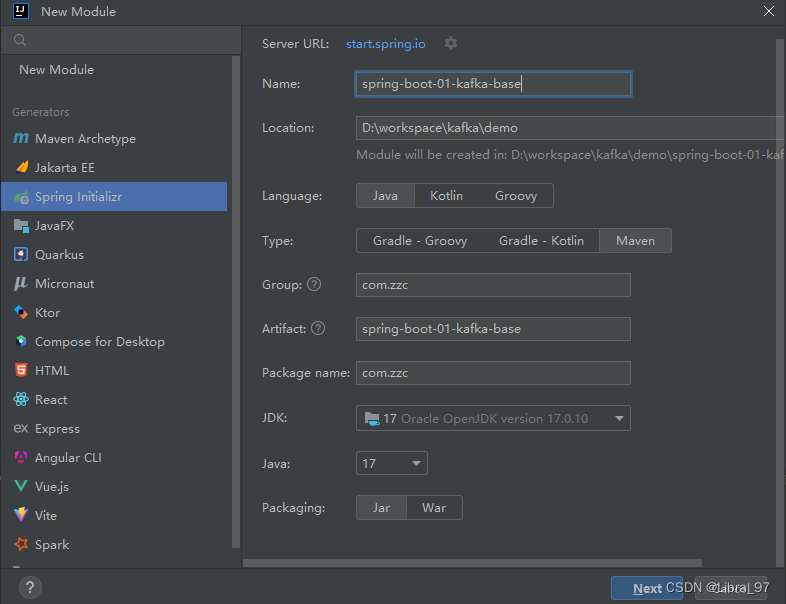Choose Maven build type
Viewport: 786px width, 604px height.
(x=635, y=241)
